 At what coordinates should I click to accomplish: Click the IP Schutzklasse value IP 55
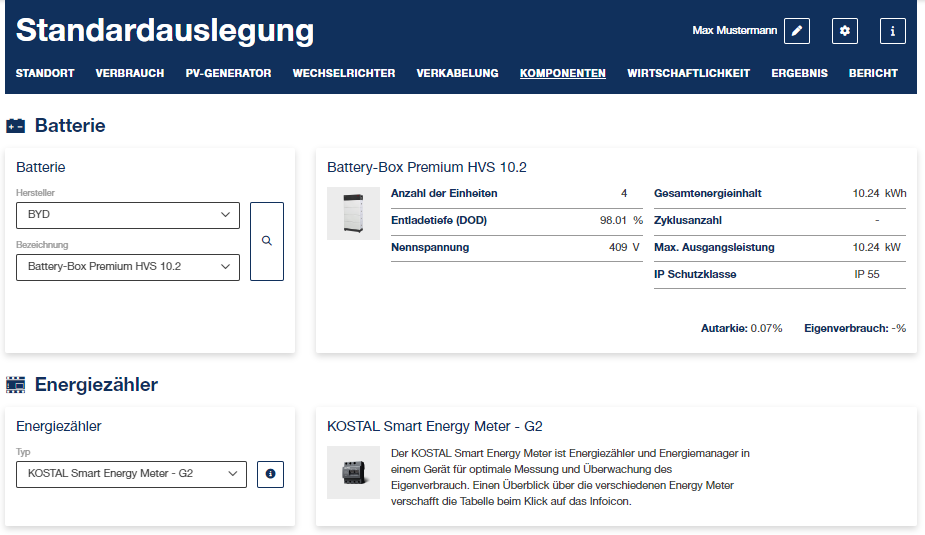coord(867,275)
